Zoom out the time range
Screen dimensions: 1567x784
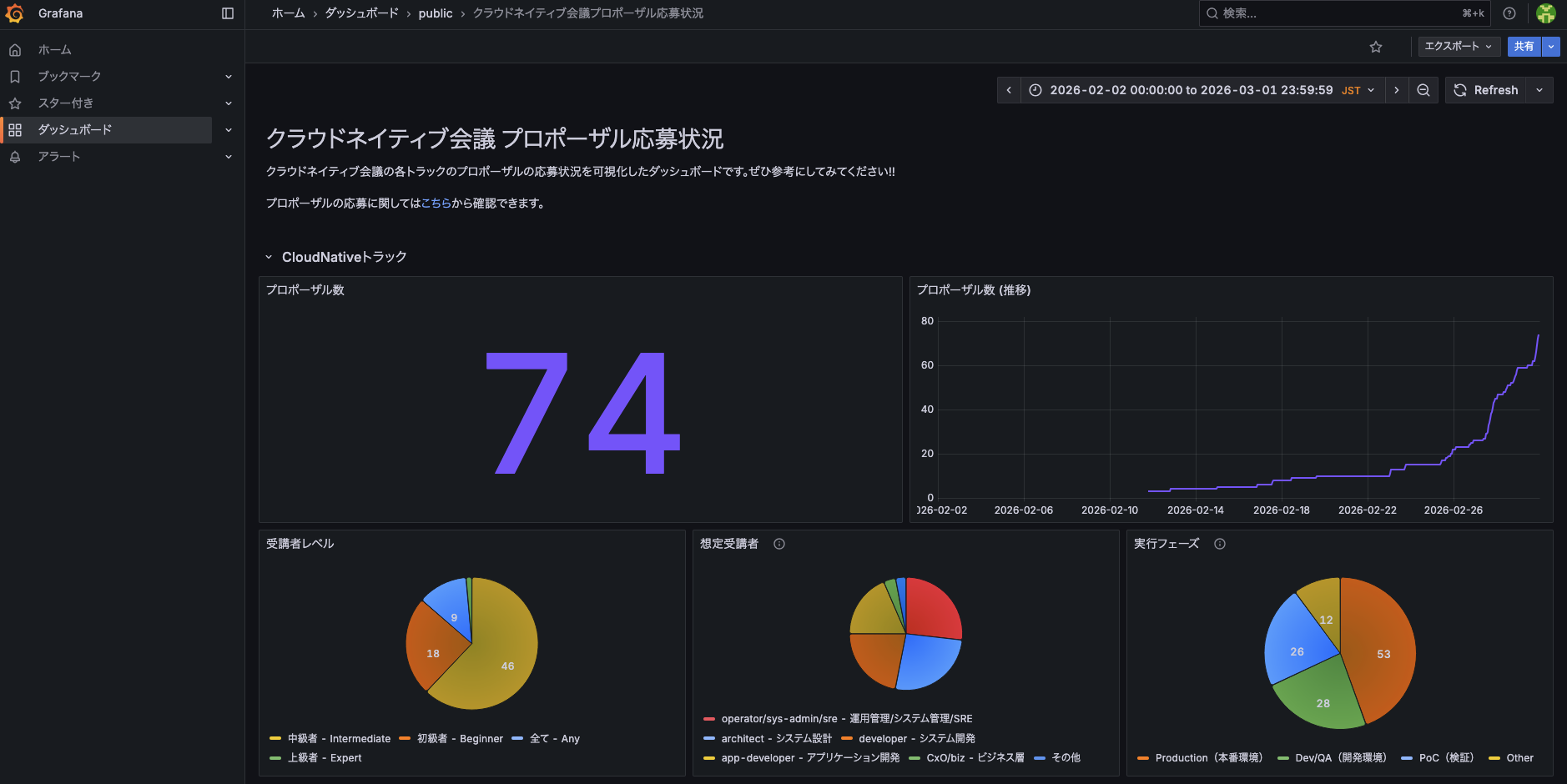coord(1423,90)
